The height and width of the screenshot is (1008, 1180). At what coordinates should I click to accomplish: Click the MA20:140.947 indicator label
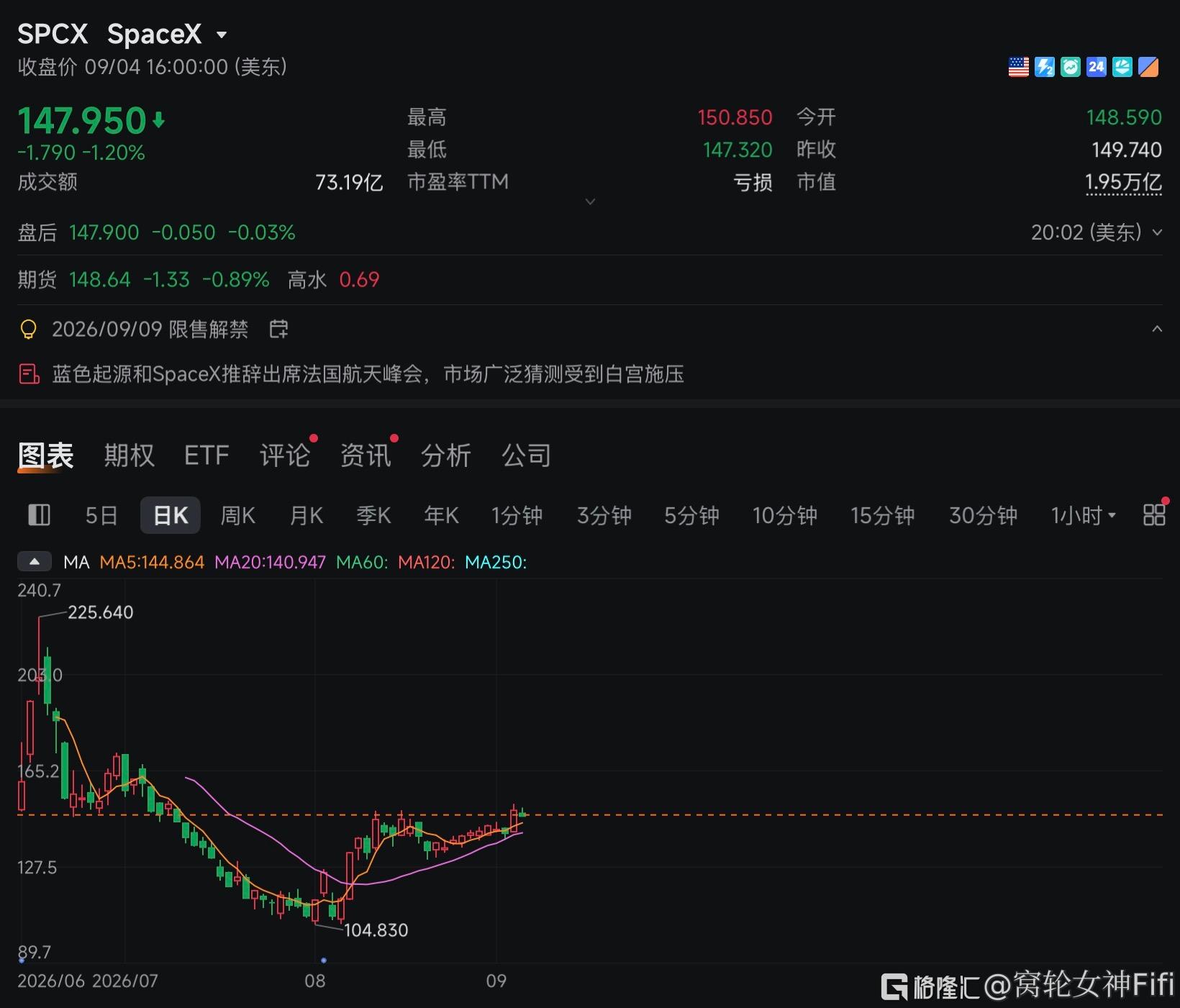pyautogui.click(x=270, y=562)
